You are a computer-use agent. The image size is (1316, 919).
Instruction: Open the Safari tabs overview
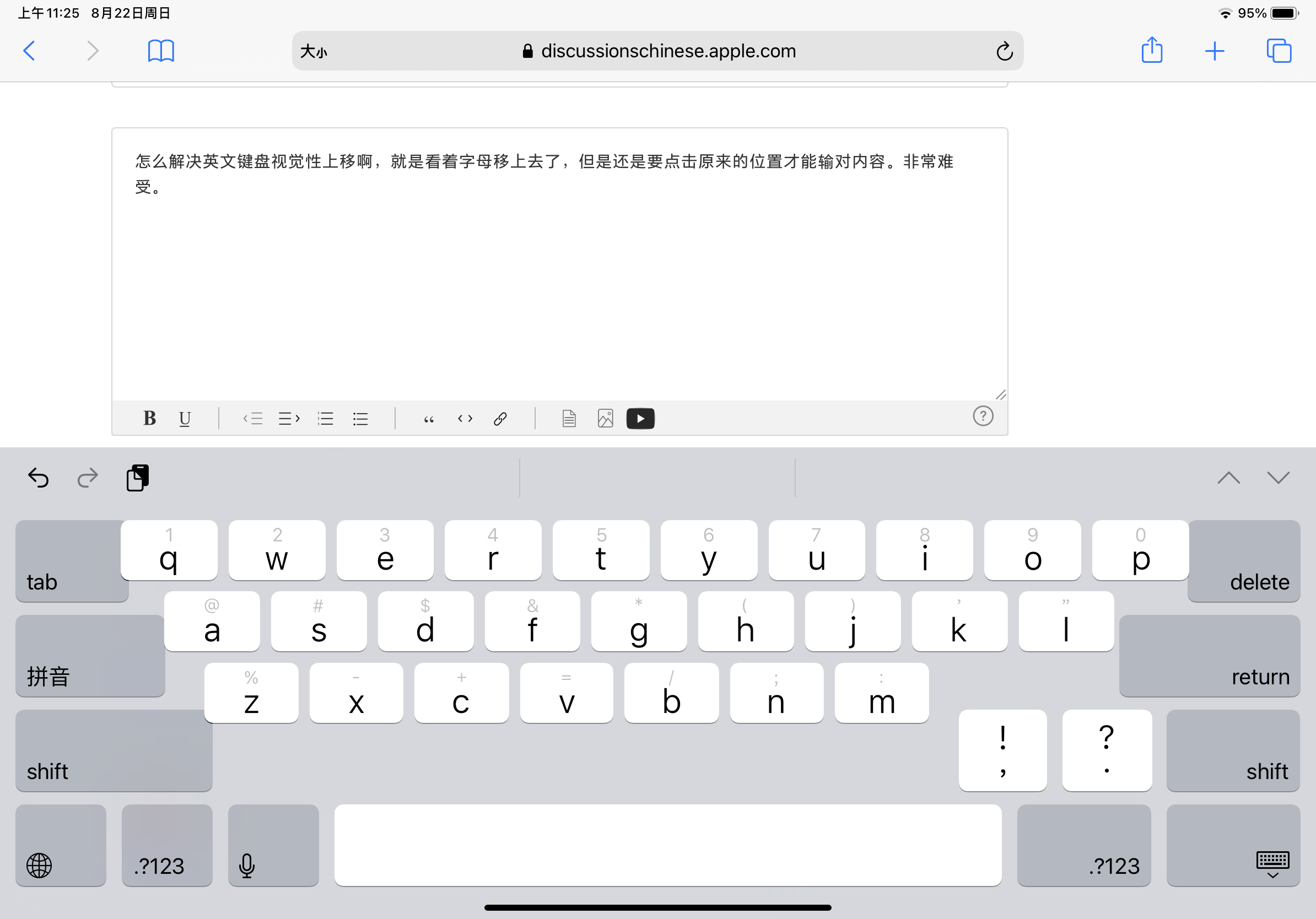(x=1278, y=51)
